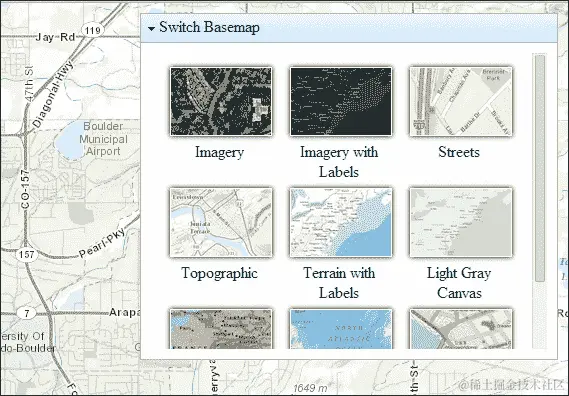
Task: Click the Switch Basemap title text
Action: [209, 28]
